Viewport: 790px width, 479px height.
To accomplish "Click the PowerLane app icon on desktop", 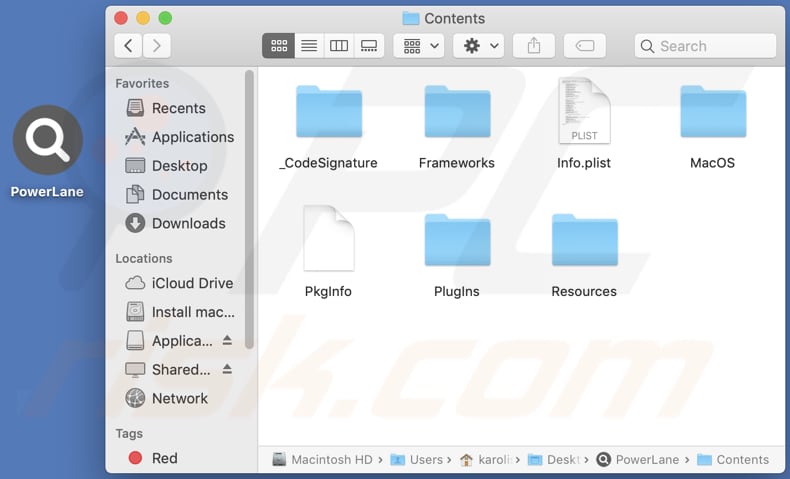I will click(x=47, y=140).
